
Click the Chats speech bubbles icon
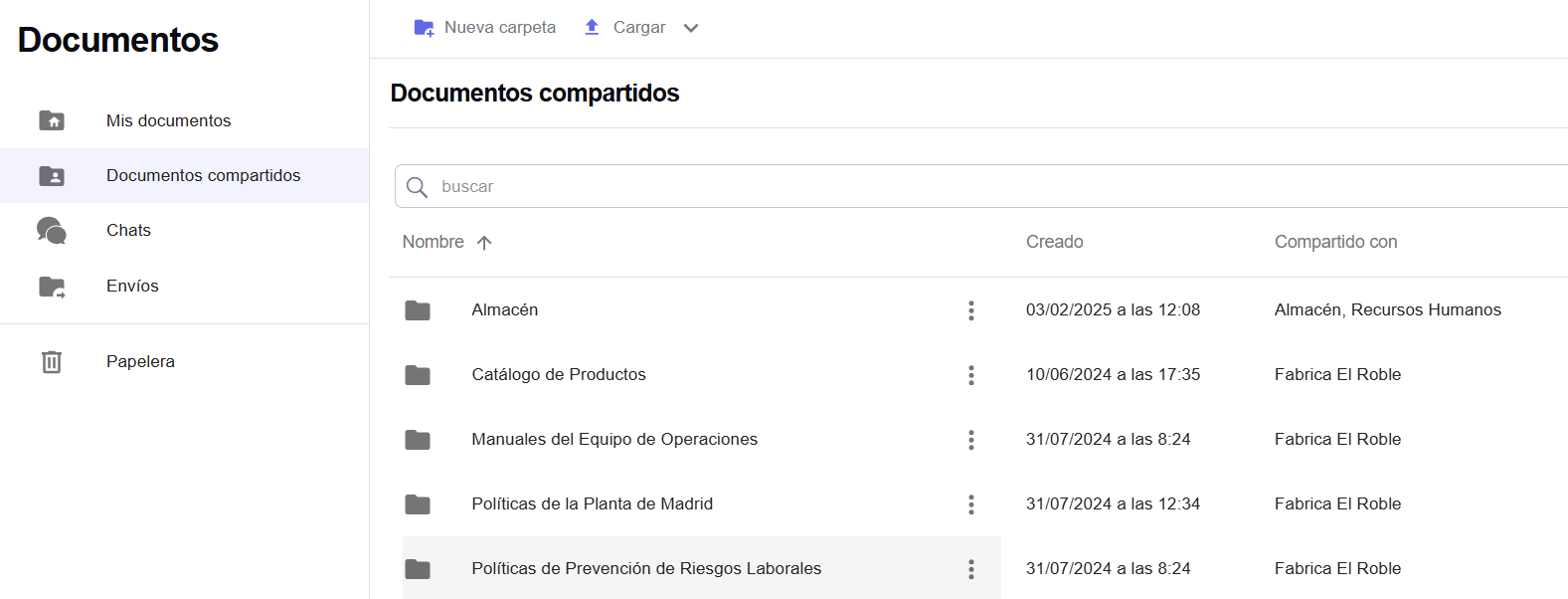point(52,231)
